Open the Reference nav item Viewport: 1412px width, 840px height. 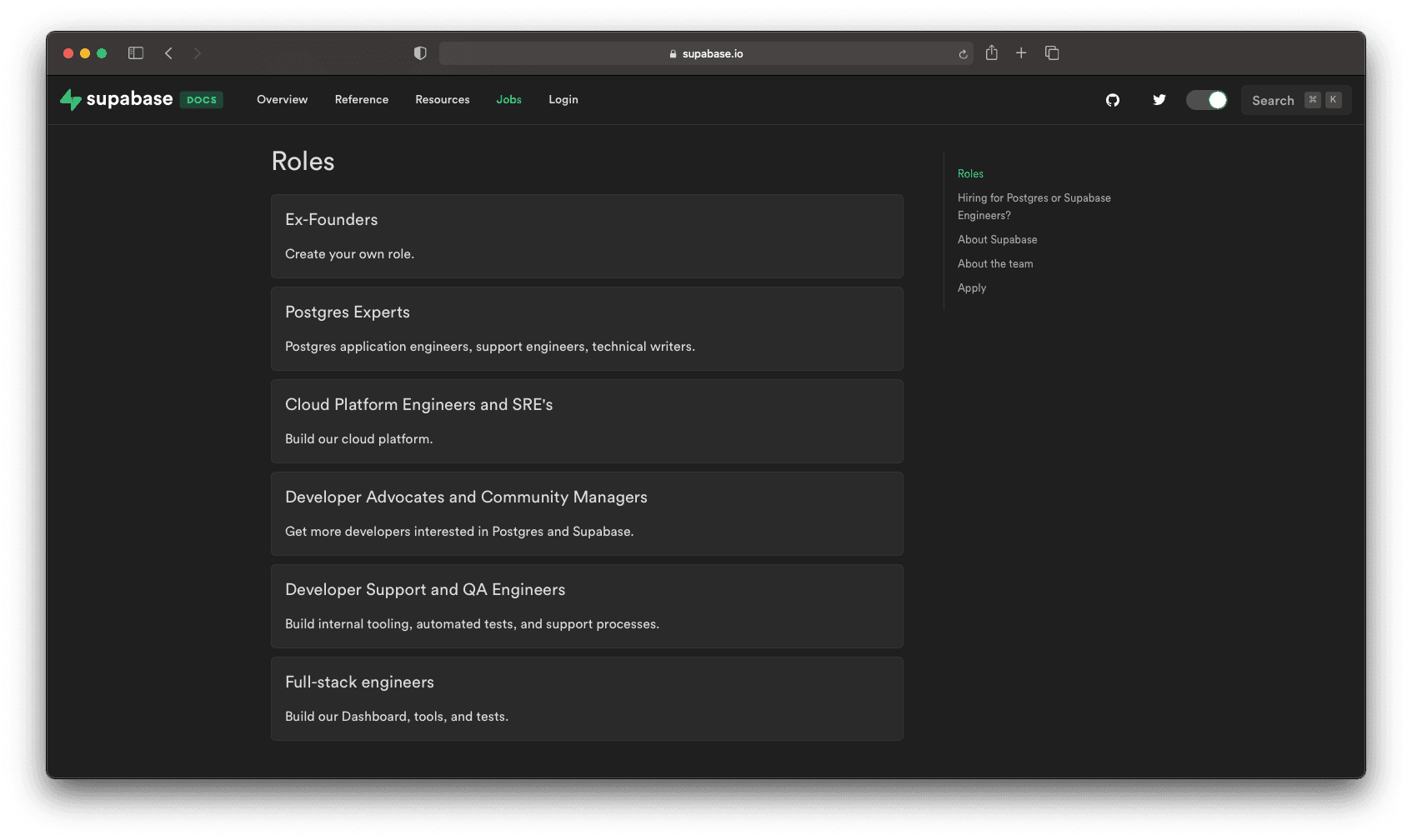coord(362,99)
